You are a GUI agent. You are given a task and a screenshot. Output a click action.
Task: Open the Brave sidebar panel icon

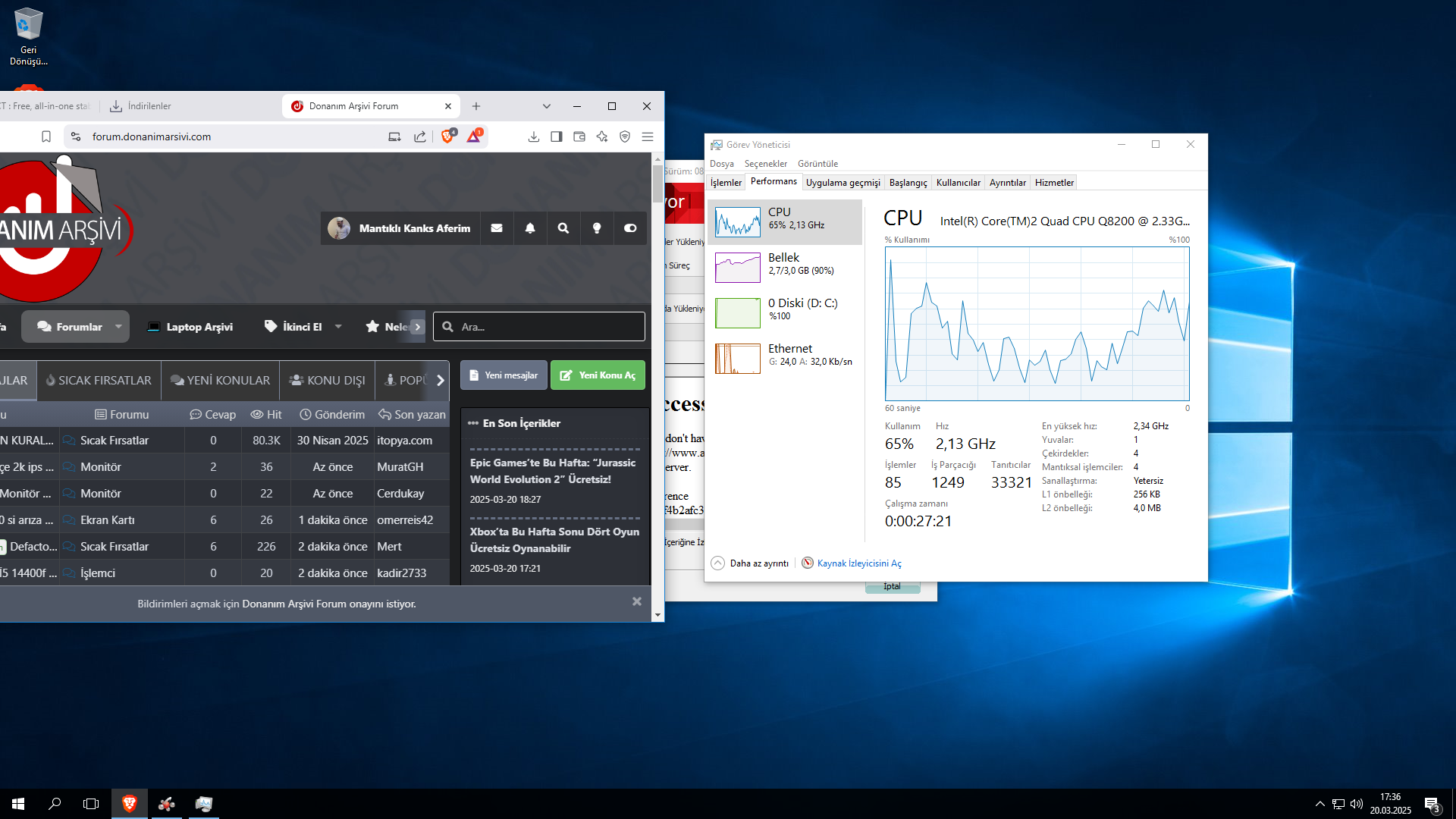click(x=557, y=136)
